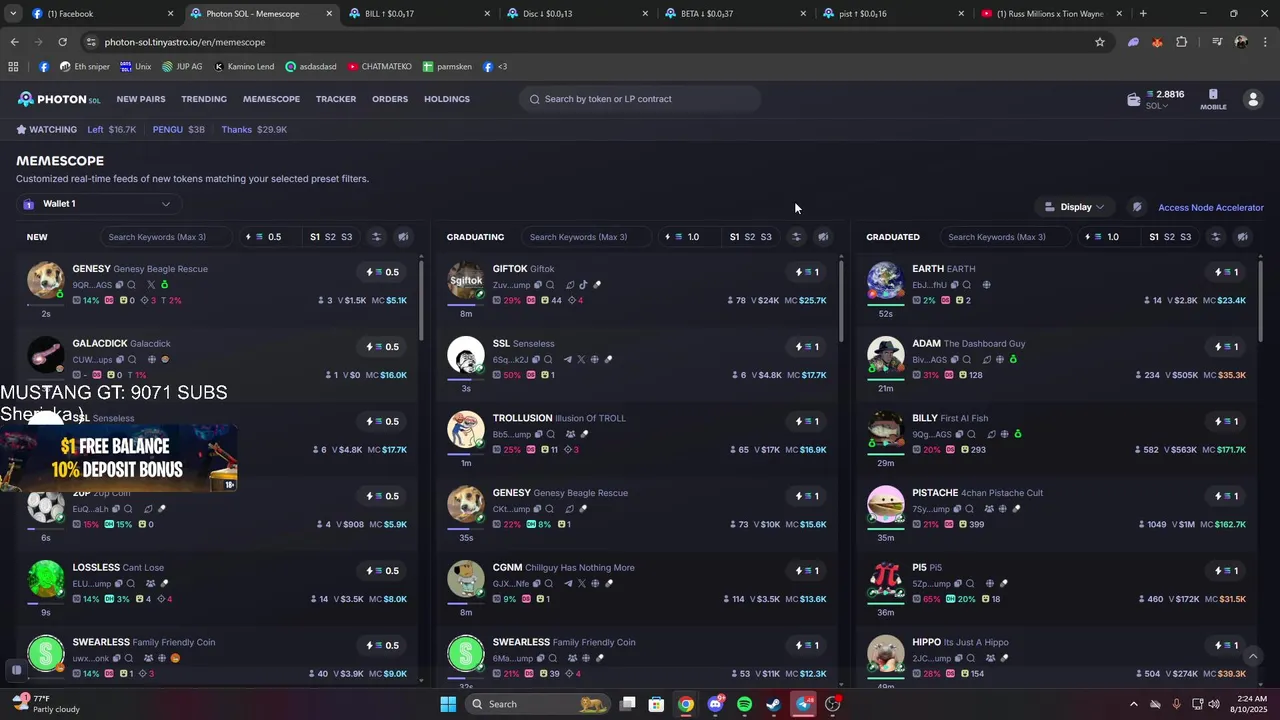Focus the token or LP contract search box
The height and width of the screenshot is (720, 1280).
[640, 99]
